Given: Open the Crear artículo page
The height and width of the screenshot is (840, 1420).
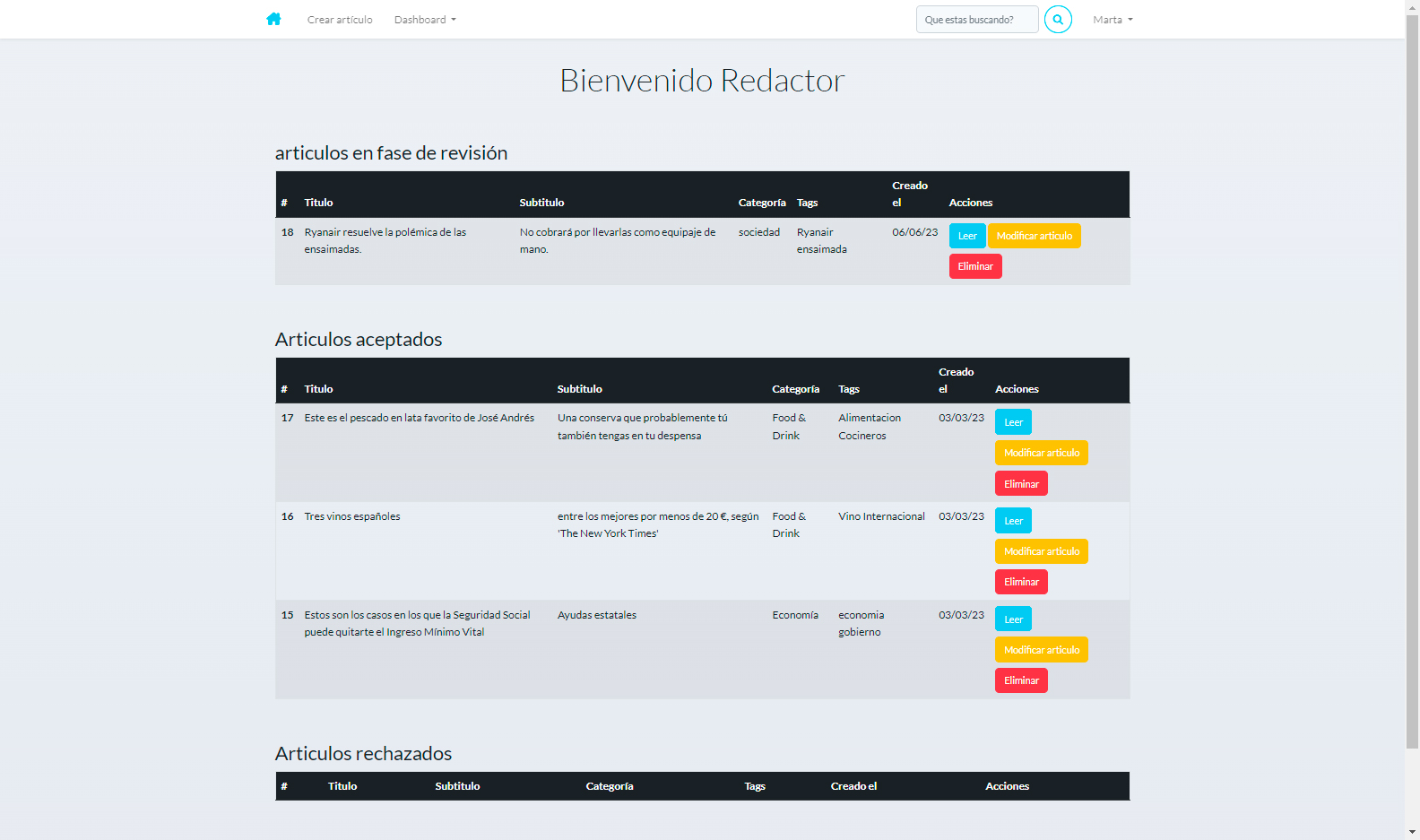Looking at the screenshot, I should pyautogui.click(x=340, y=20).
